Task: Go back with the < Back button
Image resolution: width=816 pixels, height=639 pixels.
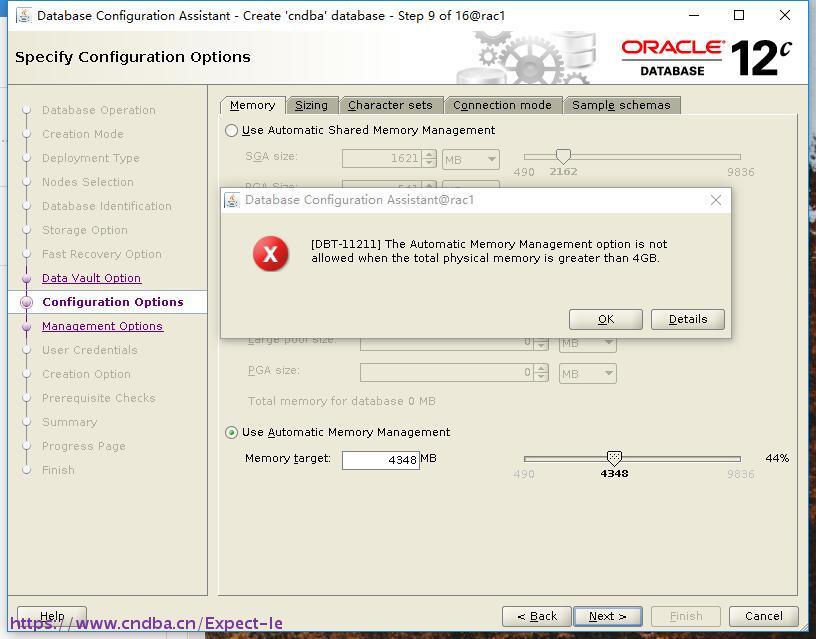Action: (x=537, y=617)
